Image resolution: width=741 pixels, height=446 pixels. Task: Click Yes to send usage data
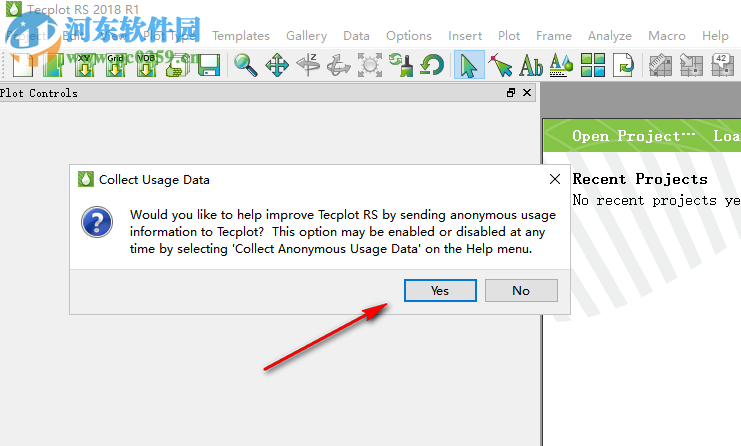440,291
